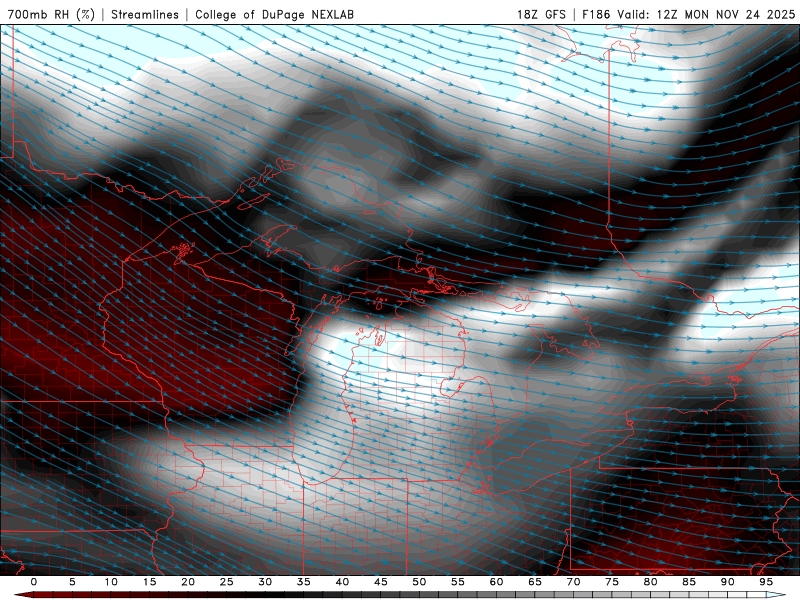This screenshot has height=600, width=800.
Task: Click the colorbar label '5'
Action: (72, 582)
